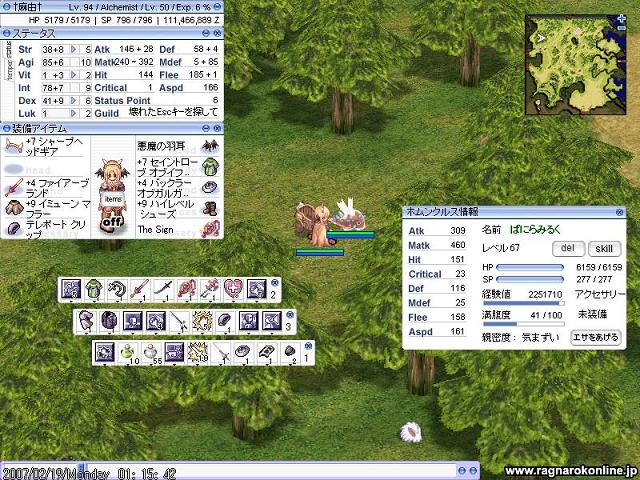Select the green Saint Robe icon in equipment window

[211, 167]
